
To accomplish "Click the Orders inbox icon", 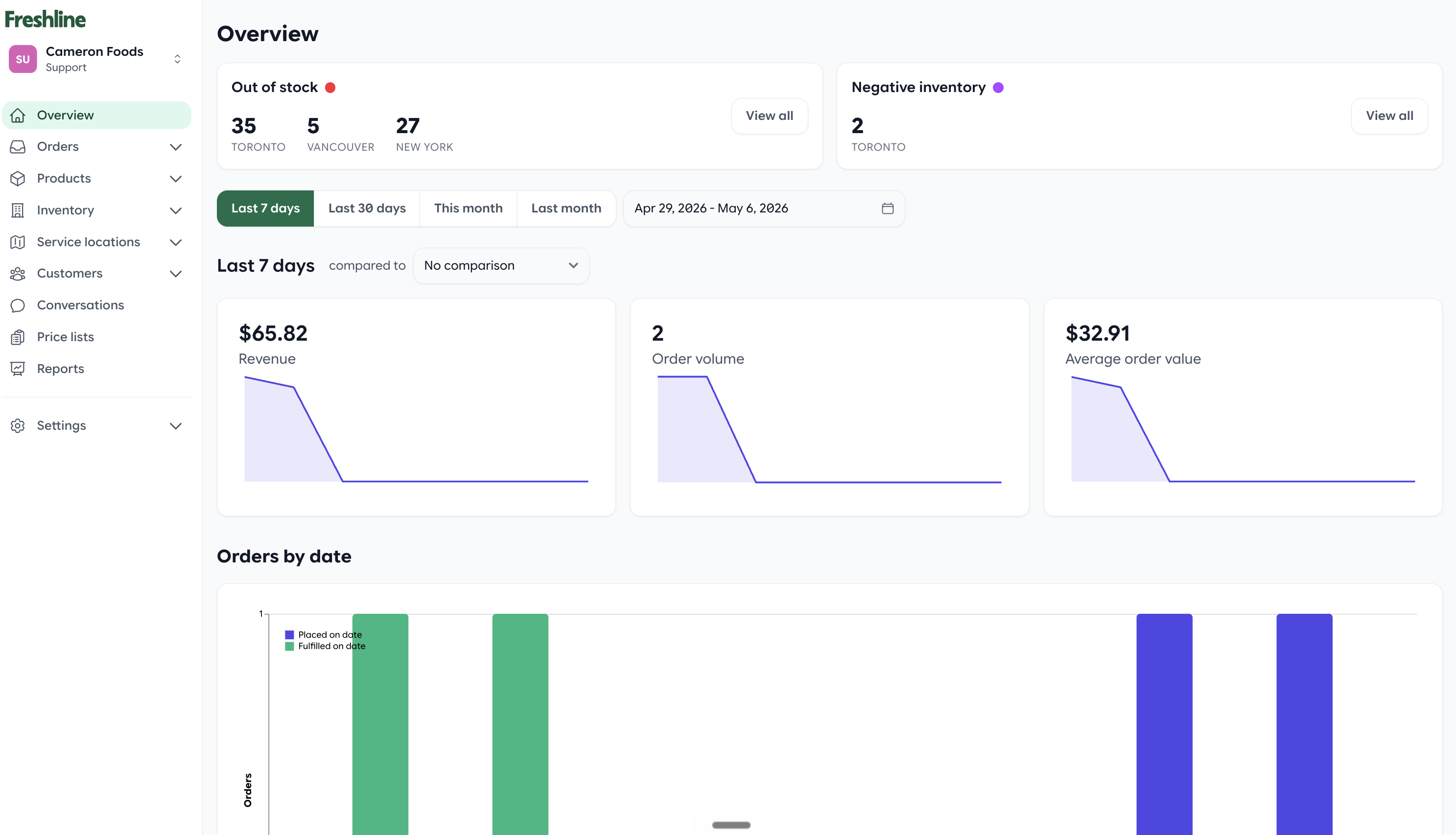I will point(18,147).
